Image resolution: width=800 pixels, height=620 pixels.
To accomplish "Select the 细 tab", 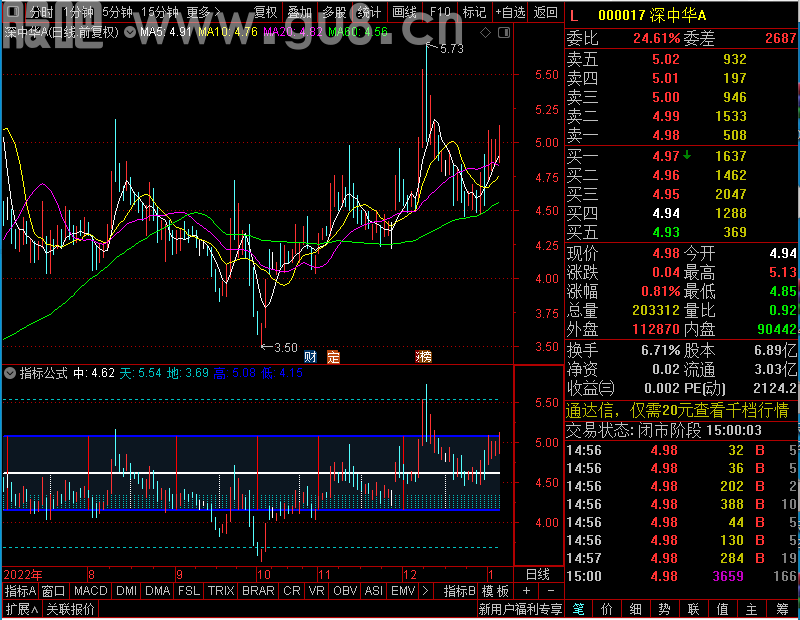I will coord(636,609).
